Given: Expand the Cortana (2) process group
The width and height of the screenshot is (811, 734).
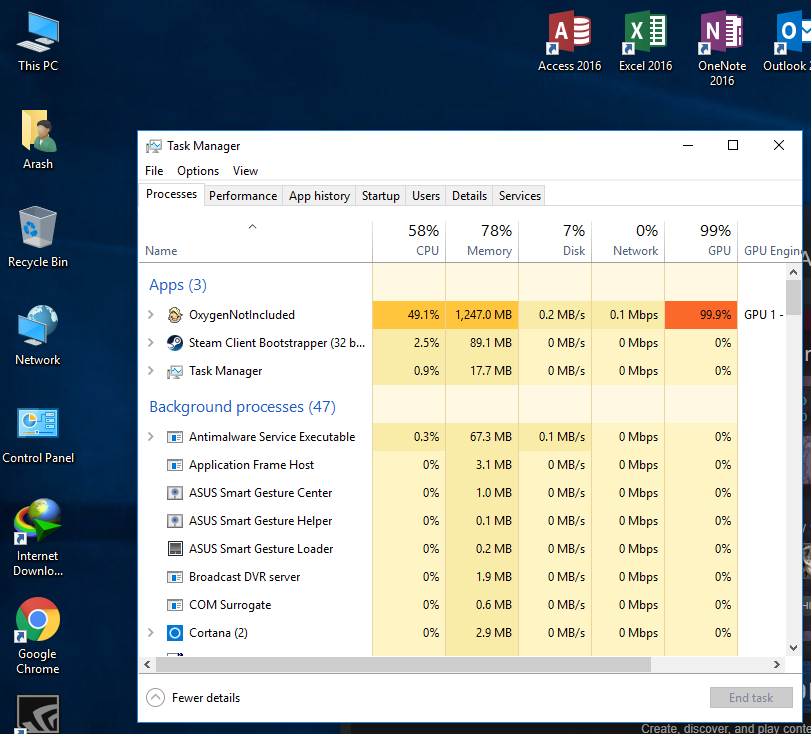Looking at the screenshot, I should pos(151,633).
